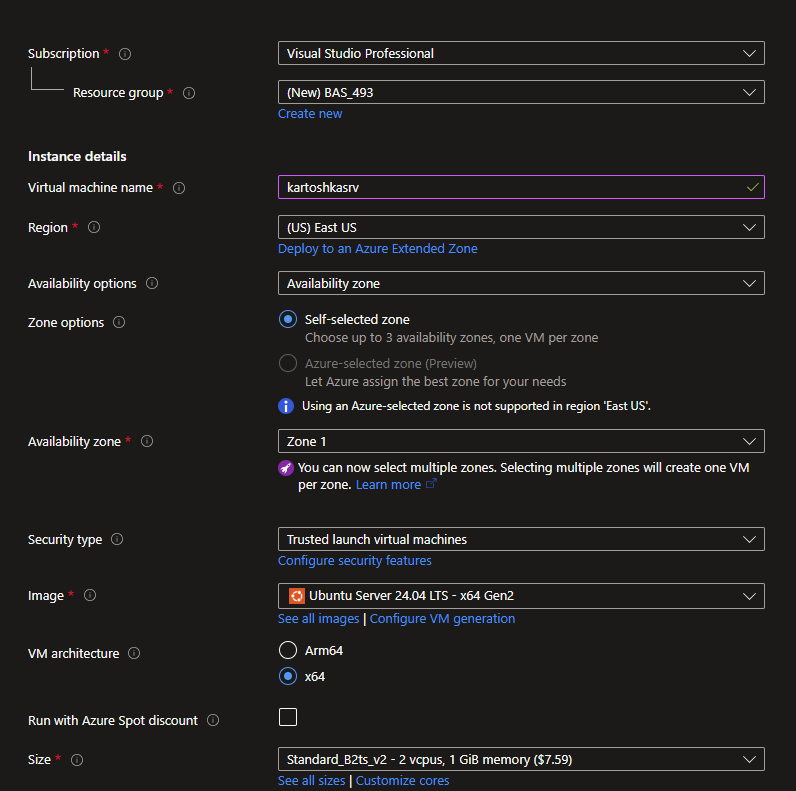Image resolution: width=796 pixels, height=791 pixels.
Task: Expand Availability options dropdown
Action: pos(521,283)
